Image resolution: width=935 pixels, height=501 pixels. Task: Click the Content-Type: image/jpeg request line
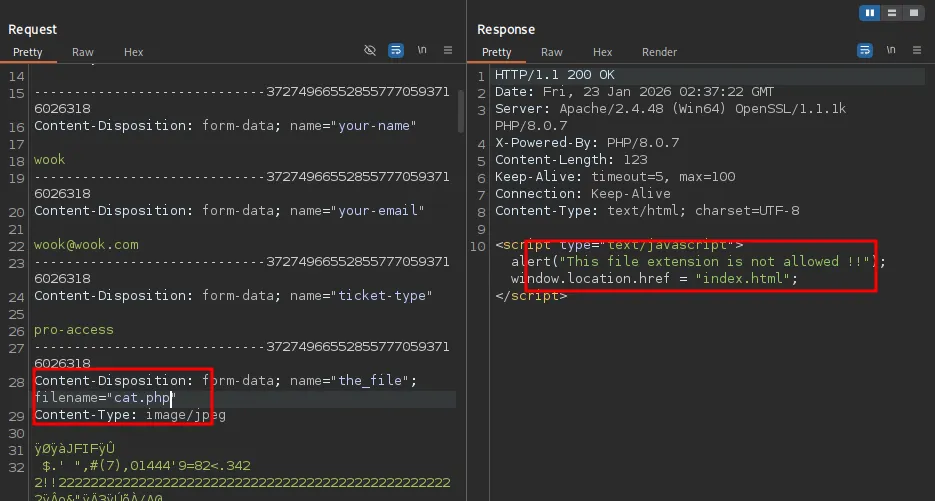coord(130,415)
